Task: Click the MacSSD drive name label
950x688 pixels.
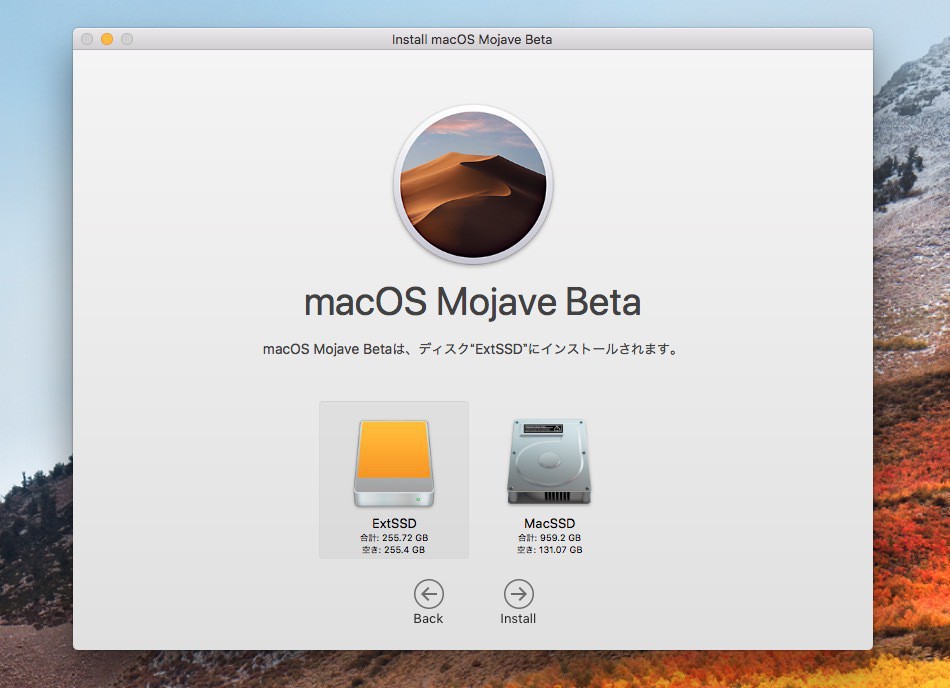Action: pyautogui.click(x=549, y=524)
